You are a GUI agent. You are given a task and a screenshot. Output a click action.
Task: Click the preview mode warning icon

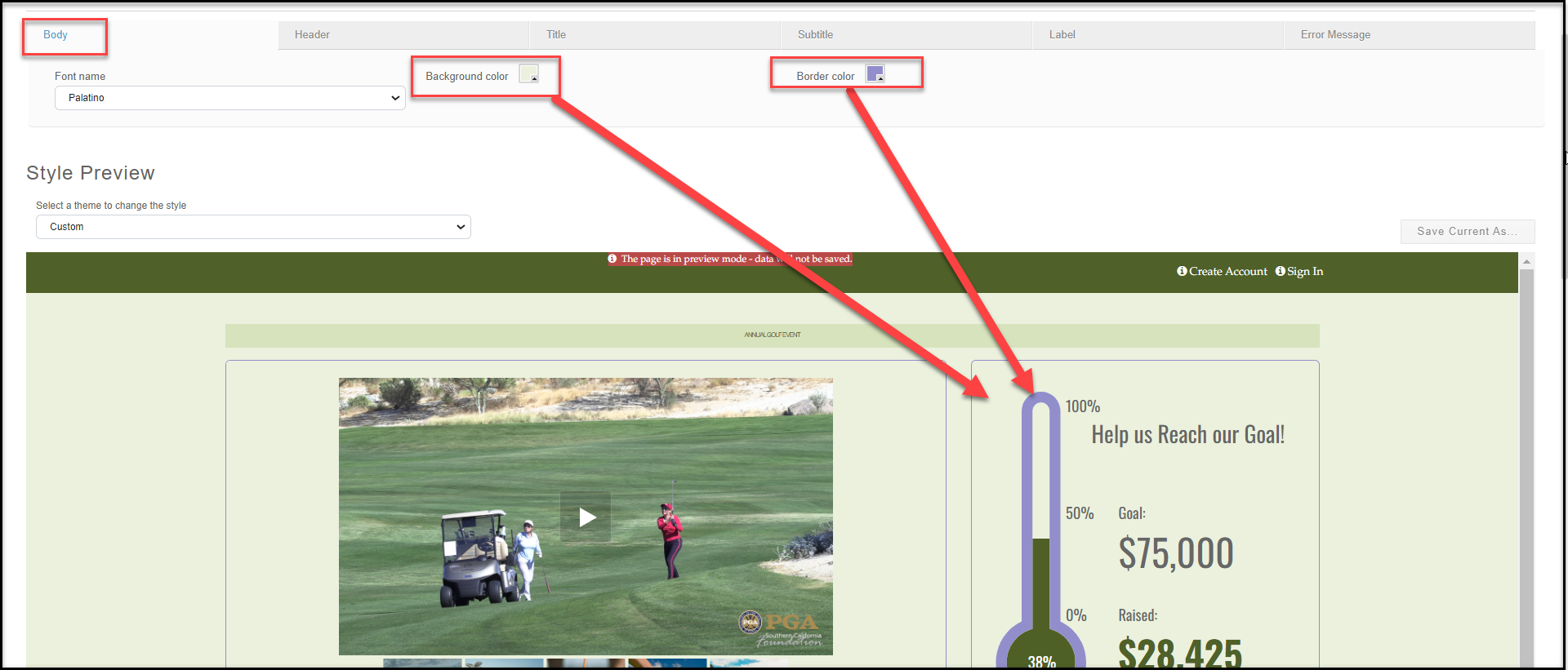coord(612,259)
